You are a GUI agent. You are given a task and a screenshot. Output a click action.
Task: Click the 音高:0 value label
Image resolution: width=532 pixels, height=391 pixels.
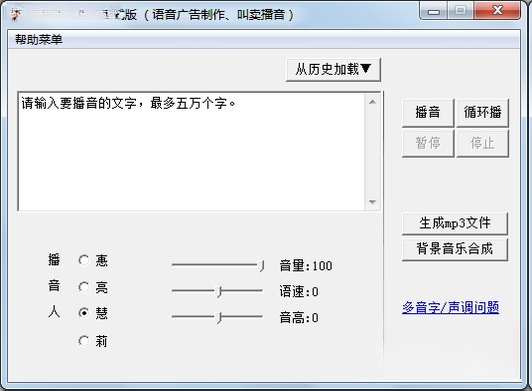[x=299, y=318]
